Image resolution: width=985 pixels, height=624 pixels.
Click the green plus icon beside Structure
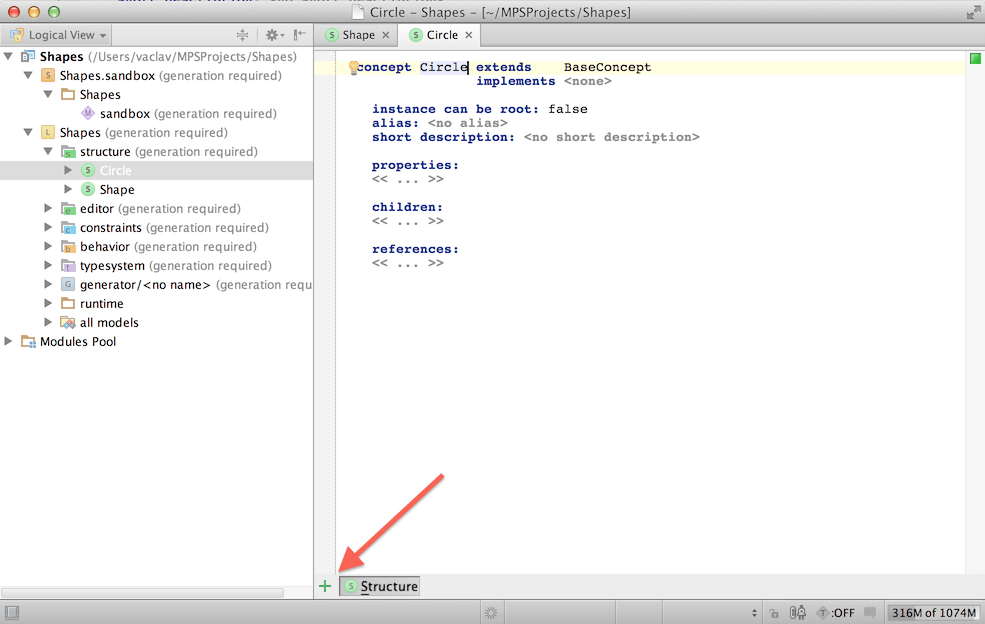pyautogui.click(x=325, y=586)
